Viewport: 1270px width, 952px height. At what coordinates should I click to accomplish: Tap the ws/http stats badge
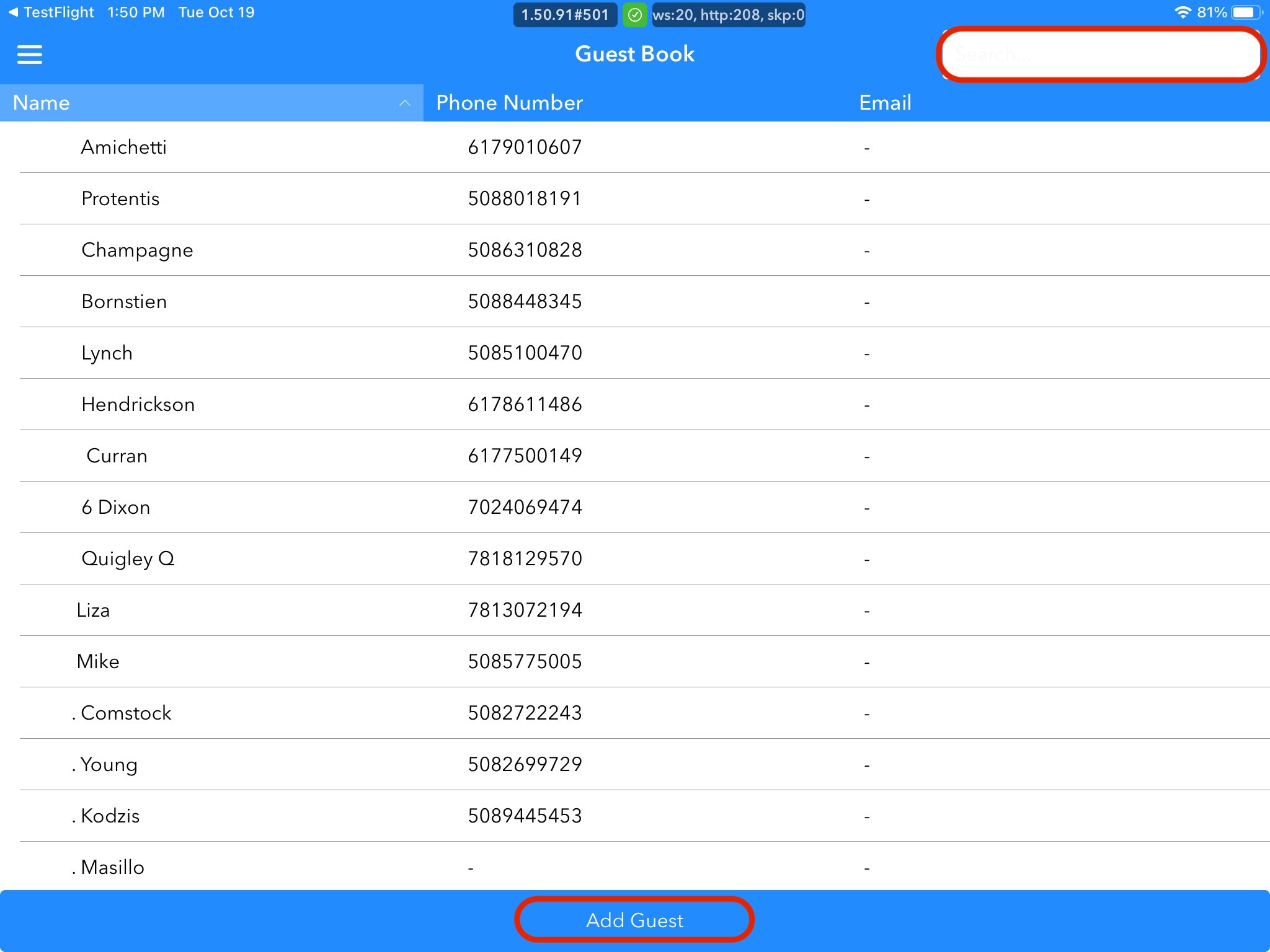point(728,15)
